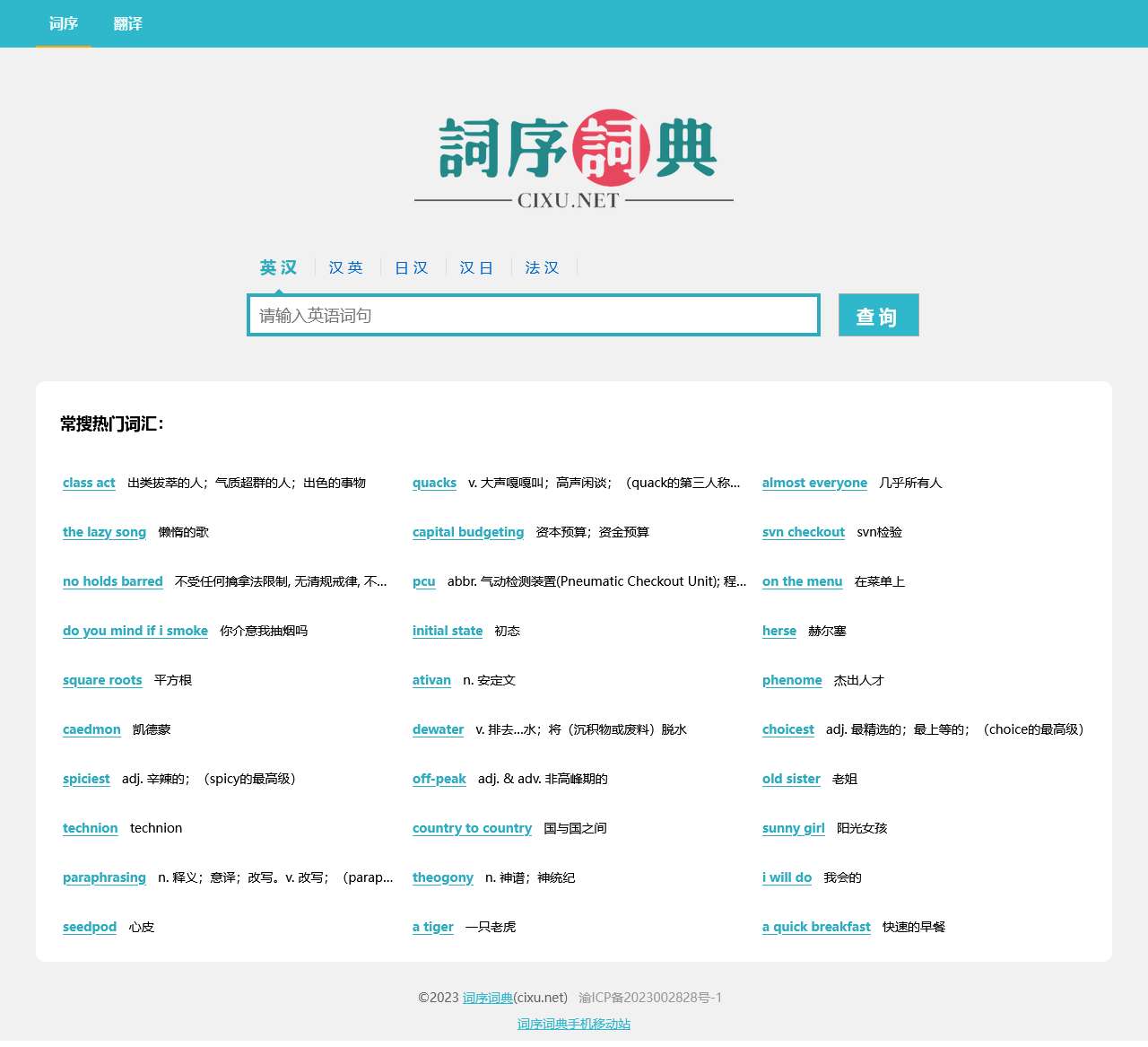
Task: Switch to the 法汉 dictionary tab
Action: 542,267
